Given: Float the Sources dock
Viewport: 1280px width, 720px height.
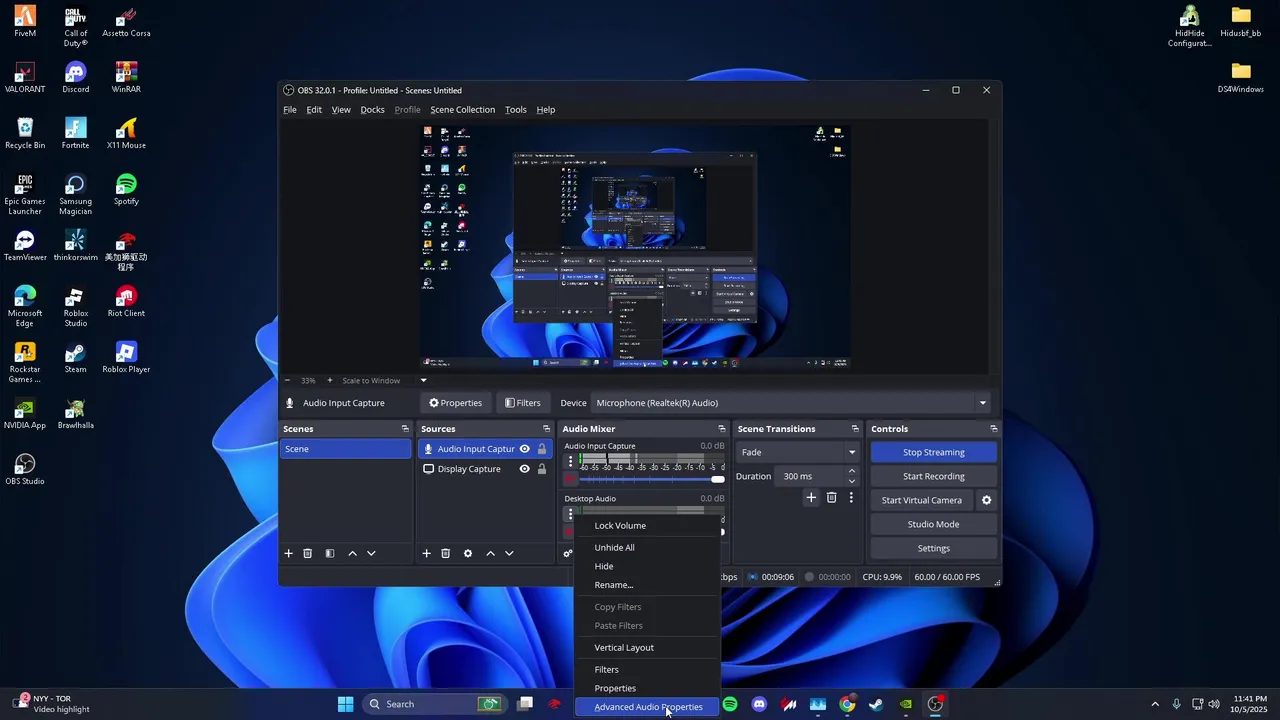Looking at the screenshot, I should coord(546,429).
